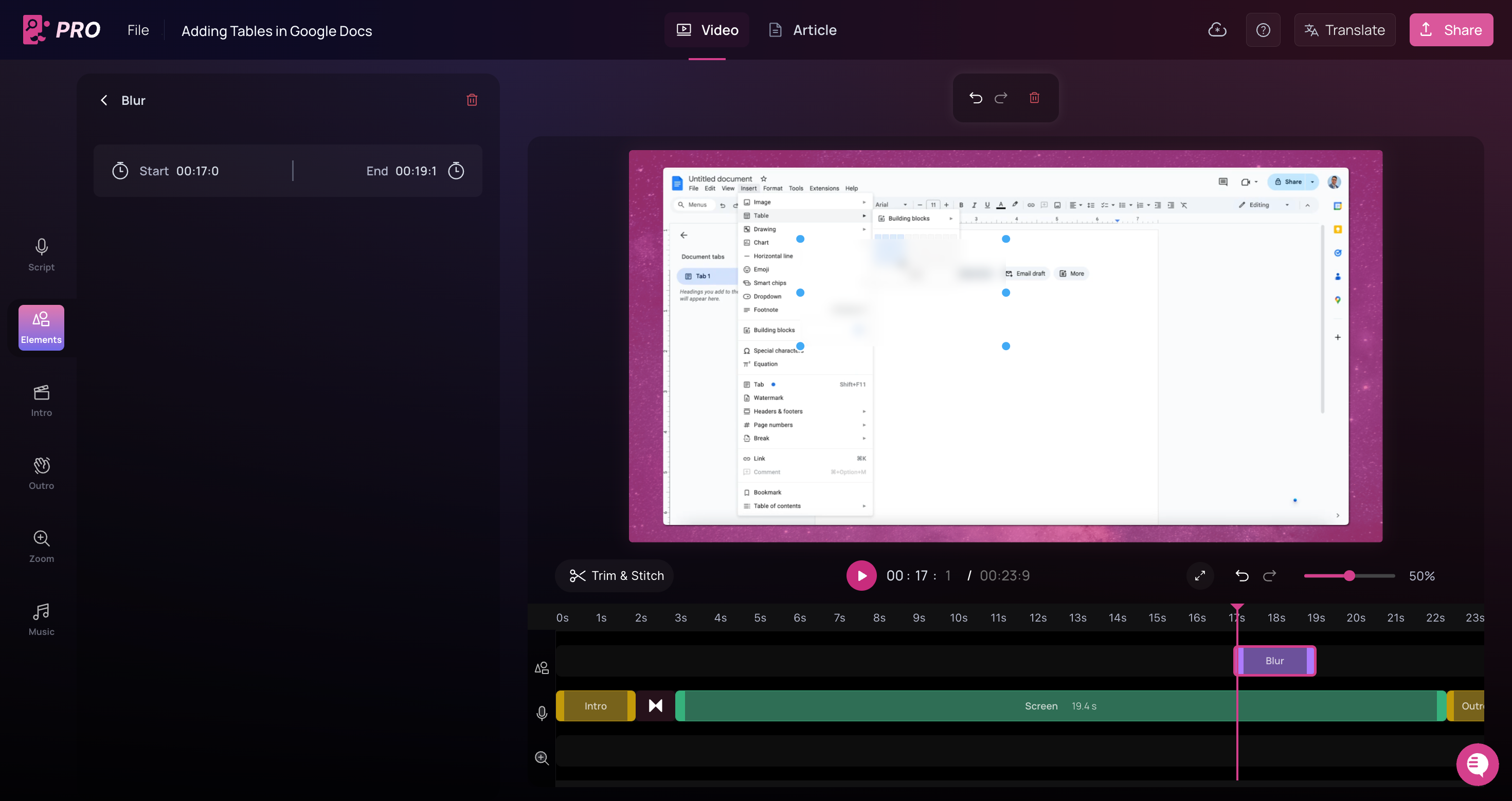
Task: Open the Outro sidebar panel
Action: pyautogui.click(x=41, y=474)
